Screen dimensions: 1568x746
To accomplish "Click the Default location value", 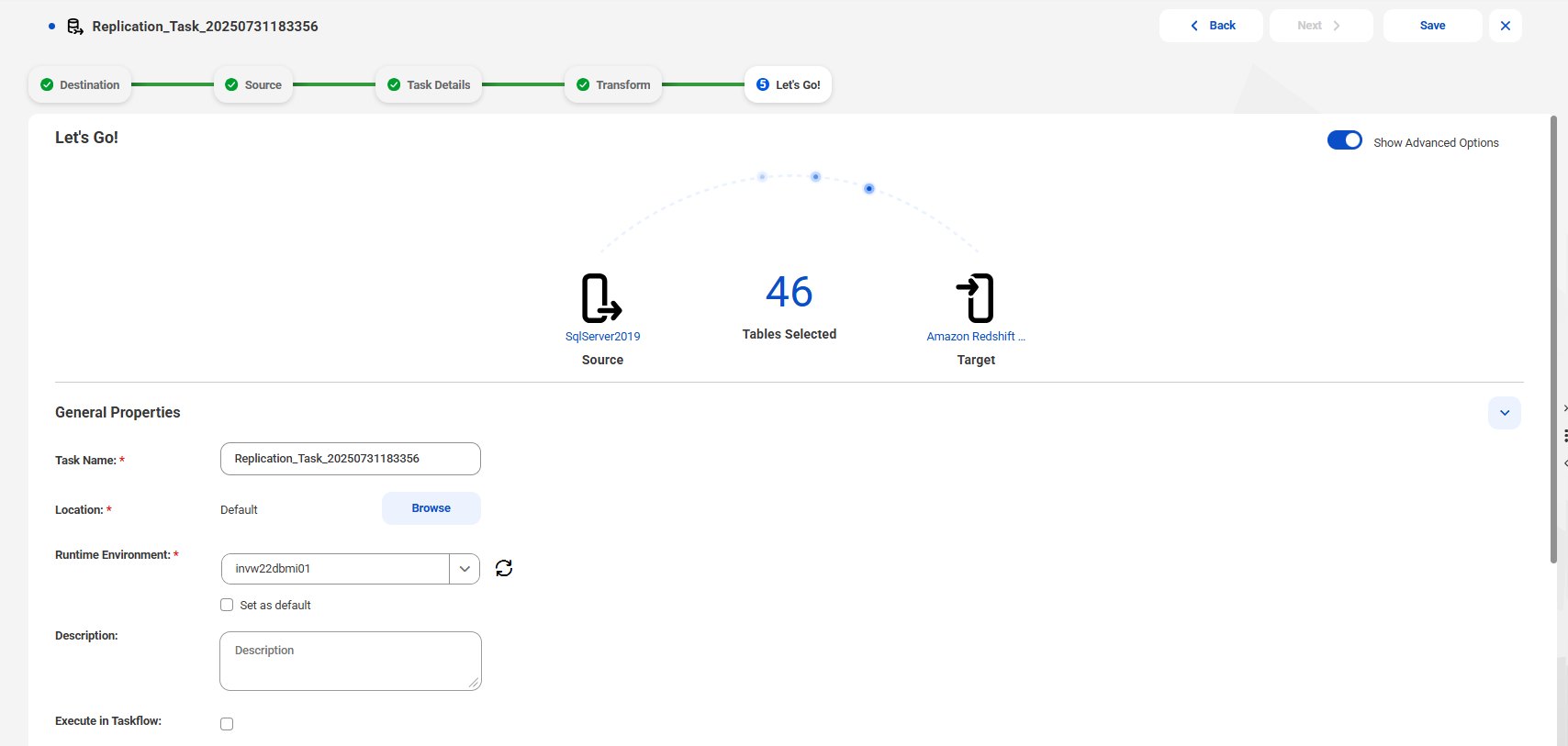I will (x=239, y=510).
